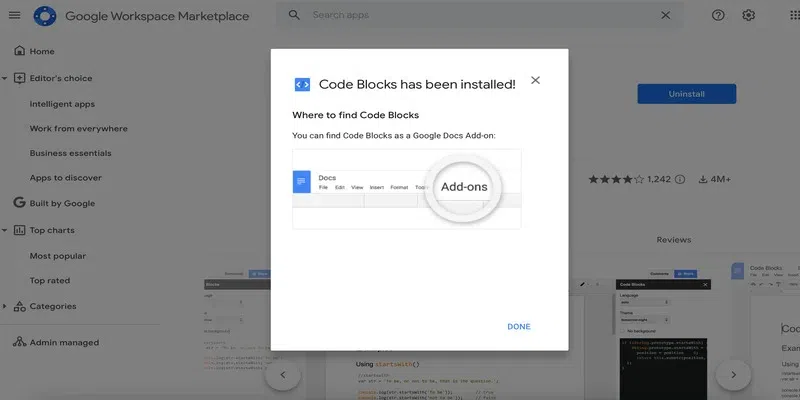This screenshot has height=400, width=800.
Task: Open Apps to discover category
Action: (66, 178)
